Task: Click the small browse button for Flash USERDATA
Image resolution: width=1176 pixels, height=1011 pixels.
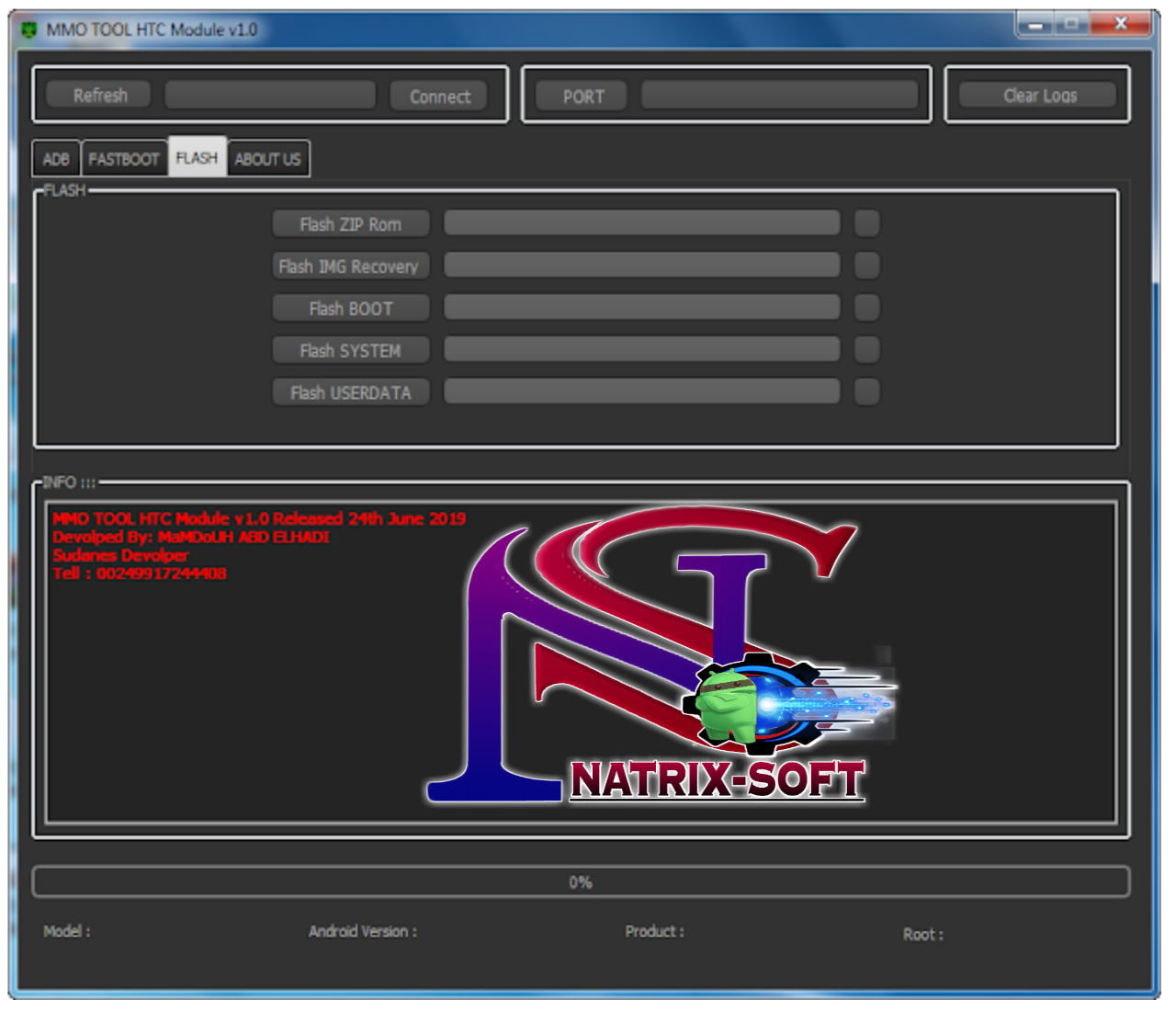Action: click(867, 392)
